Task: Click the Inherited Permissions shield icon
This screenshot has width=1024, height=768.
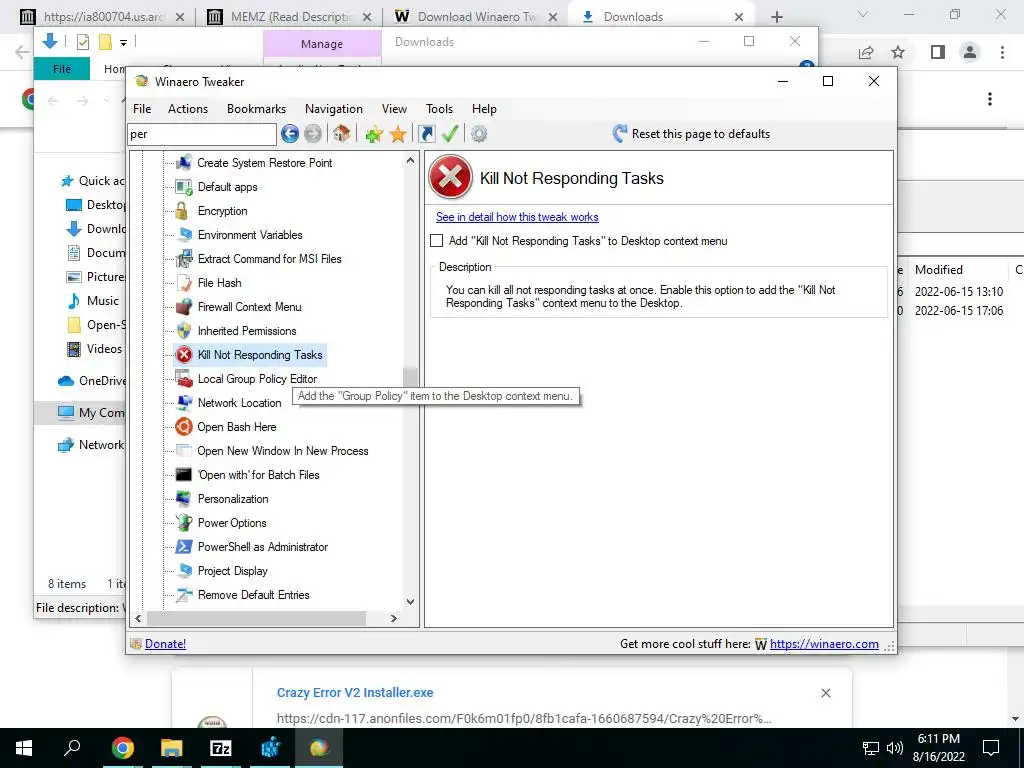Action: 184,330
